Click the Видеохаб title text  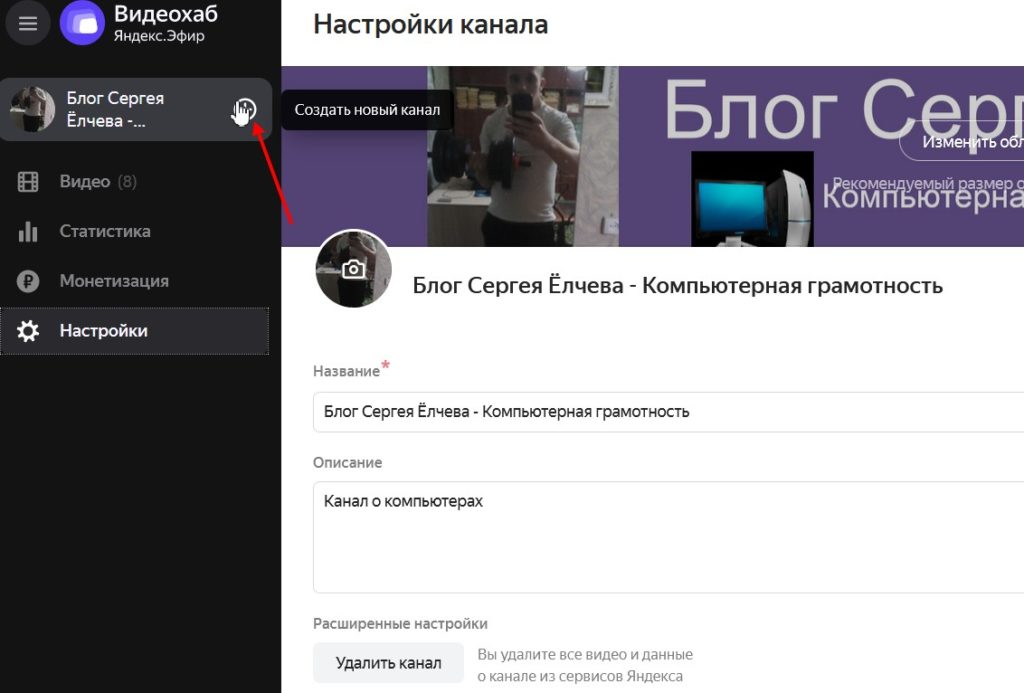tap(166, 14)
